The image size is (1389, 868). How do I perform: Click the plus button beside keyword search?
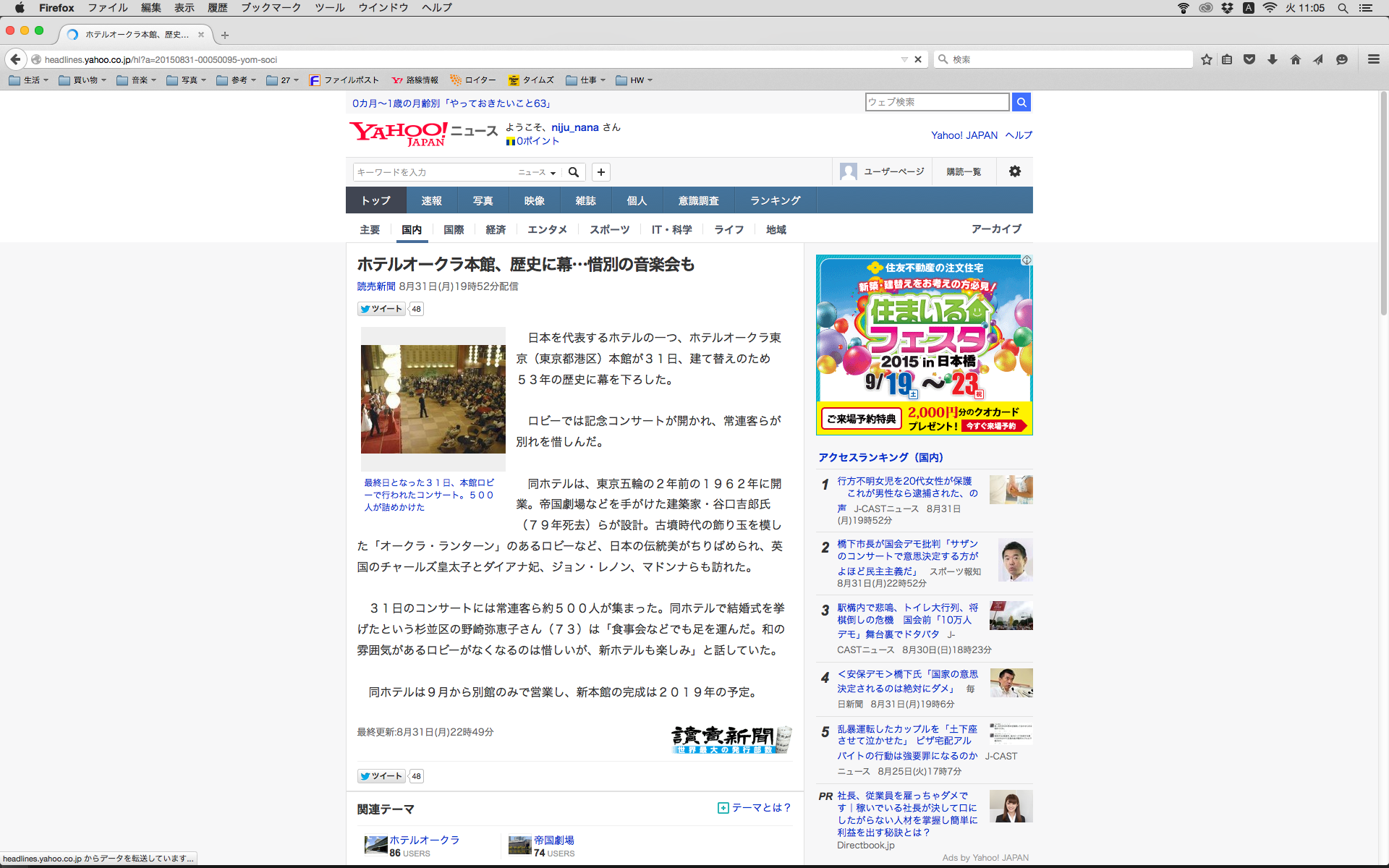(x=600, y=172)
